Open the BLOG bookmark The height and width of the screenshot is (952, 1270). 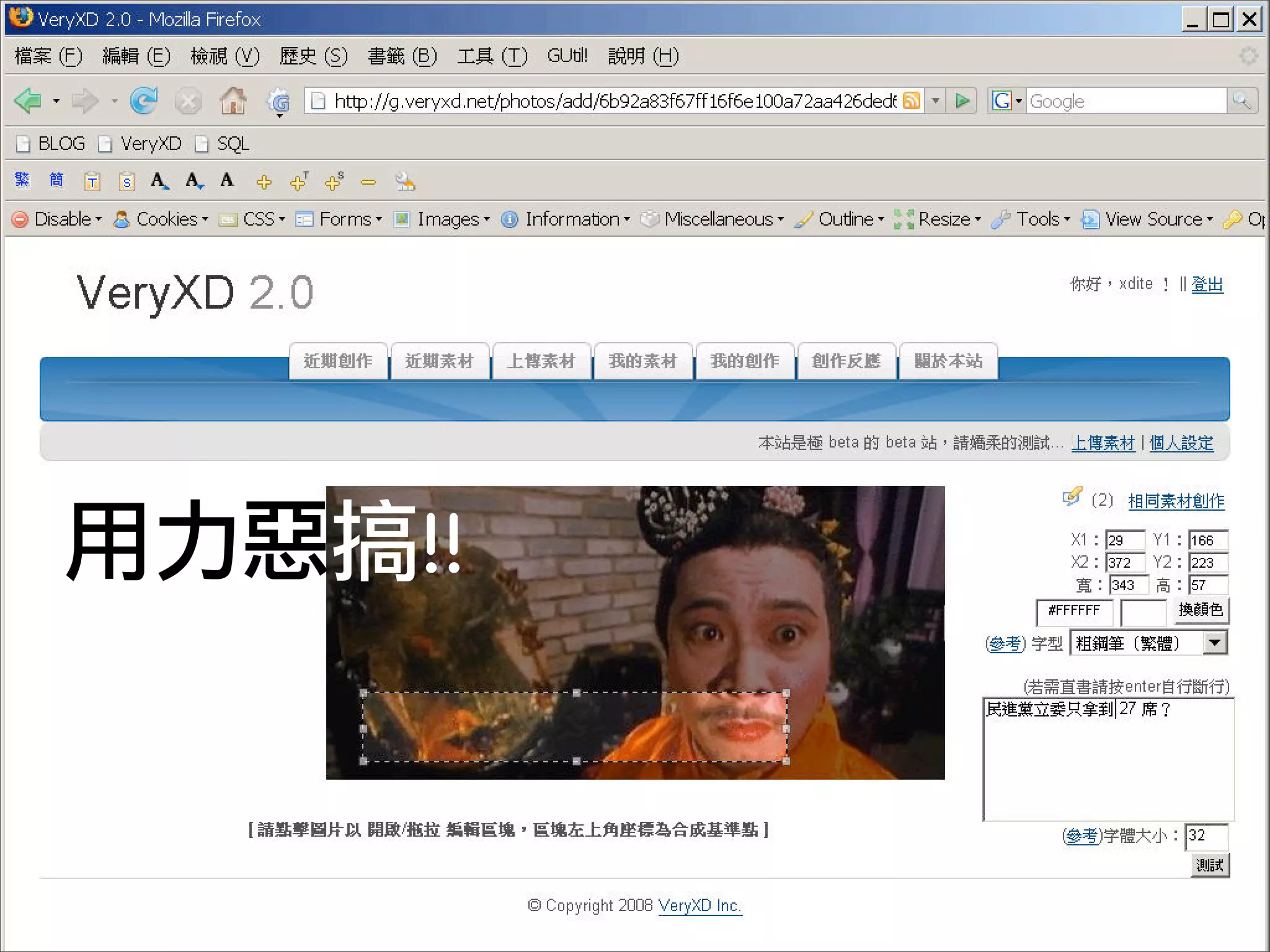coord(51,143)
